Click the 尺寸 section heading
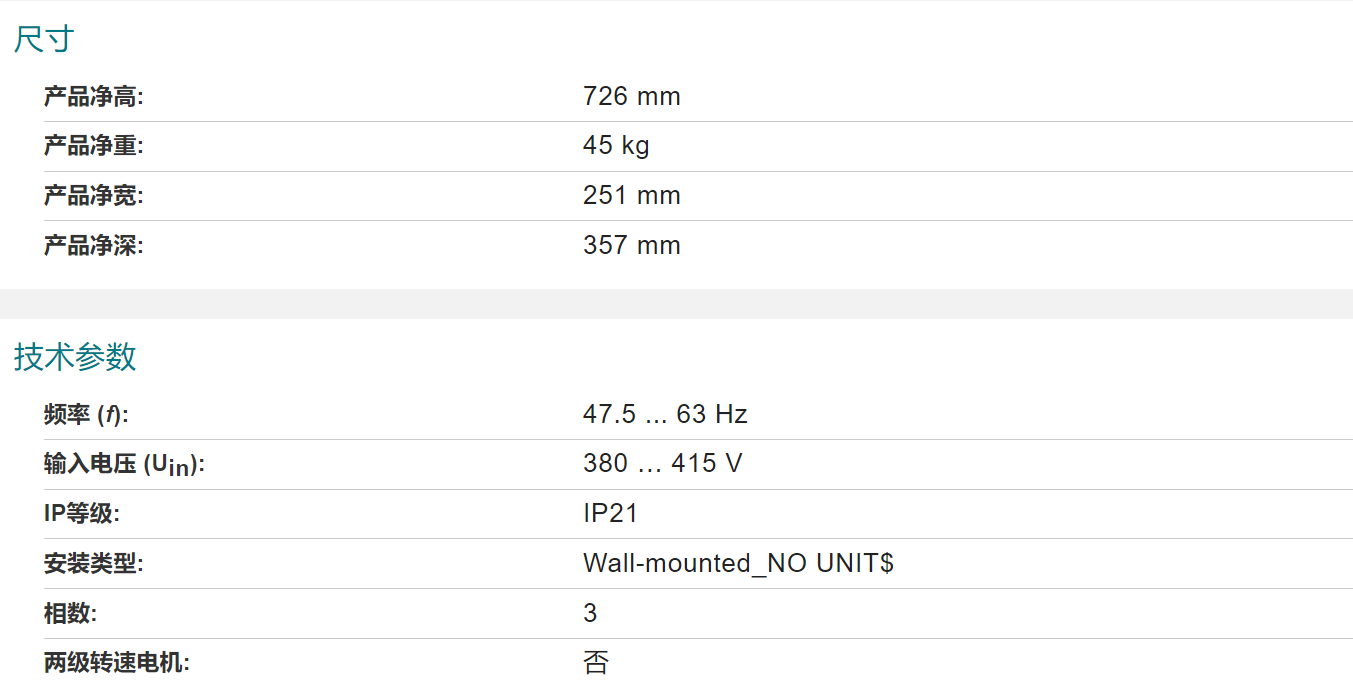The image size is (1353, 696). click(44, 40)
